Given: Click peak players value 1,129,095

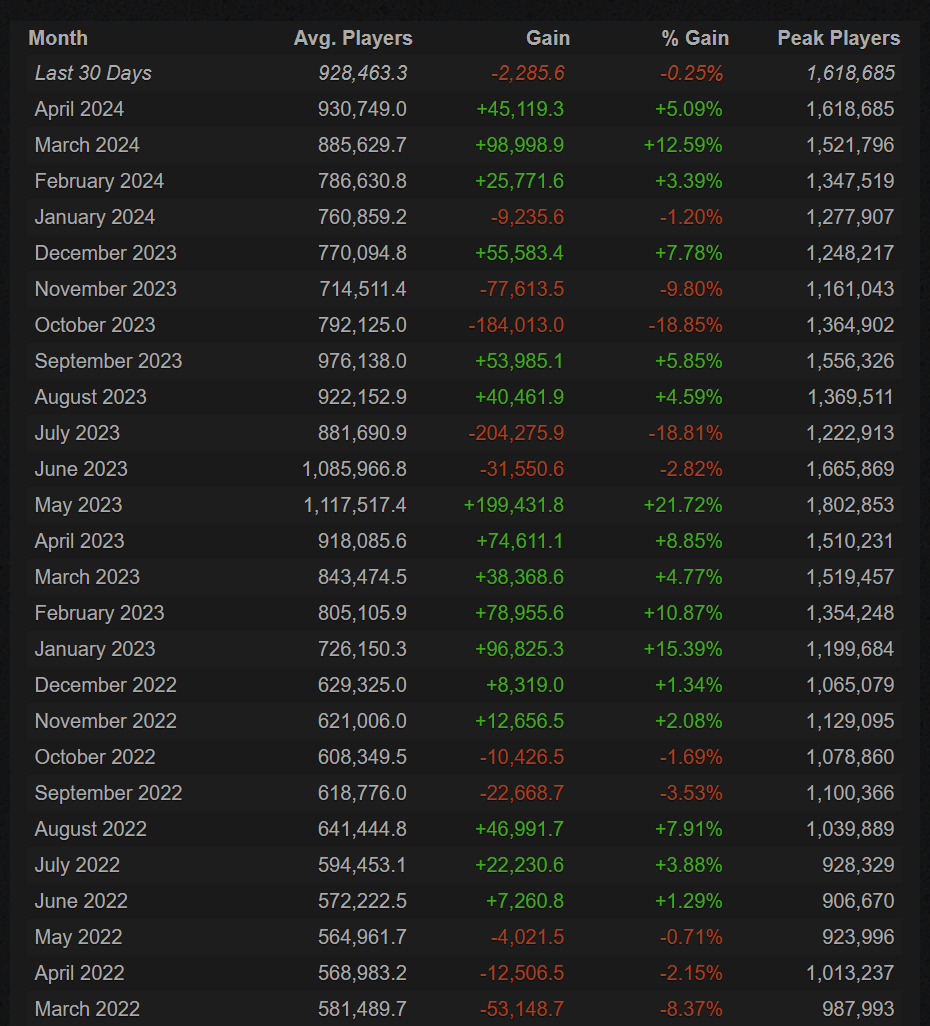Looking at the screenshot, I should pos(850,721).
